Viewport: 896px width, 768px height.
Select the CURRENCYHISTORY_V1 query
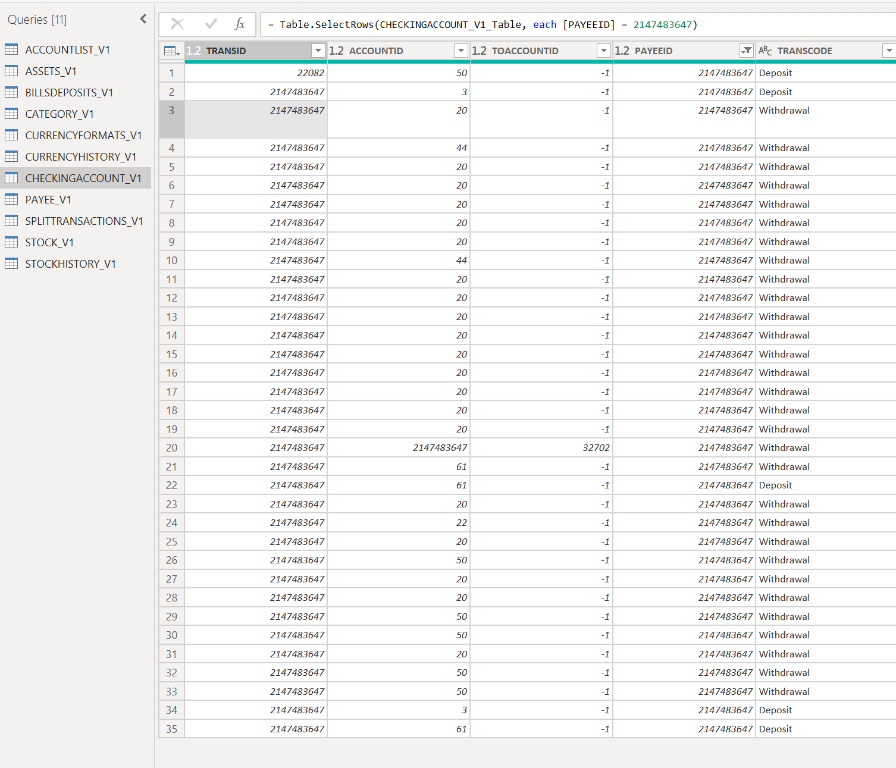point(75,157)
